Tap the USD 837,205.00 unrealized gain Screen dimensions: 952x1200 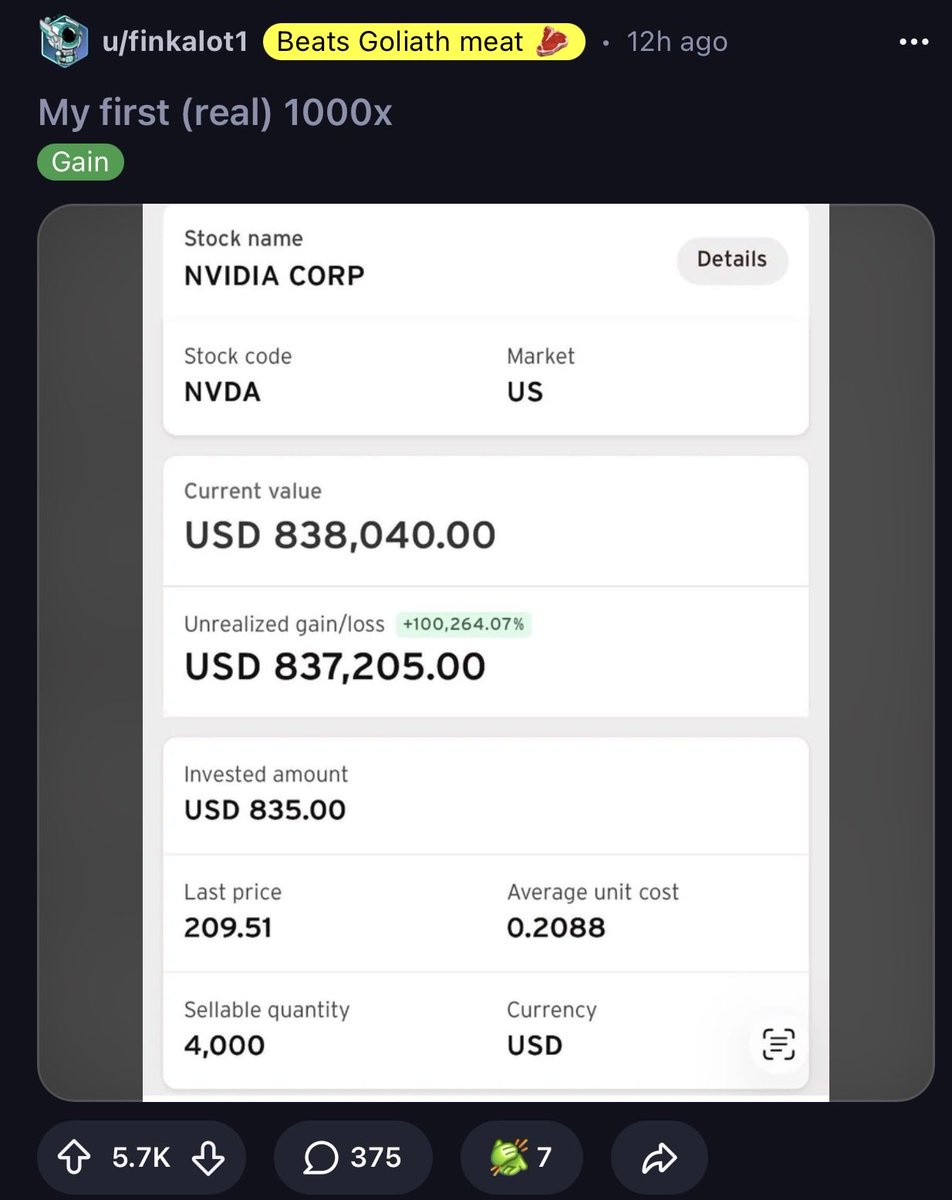click(335, 666)
